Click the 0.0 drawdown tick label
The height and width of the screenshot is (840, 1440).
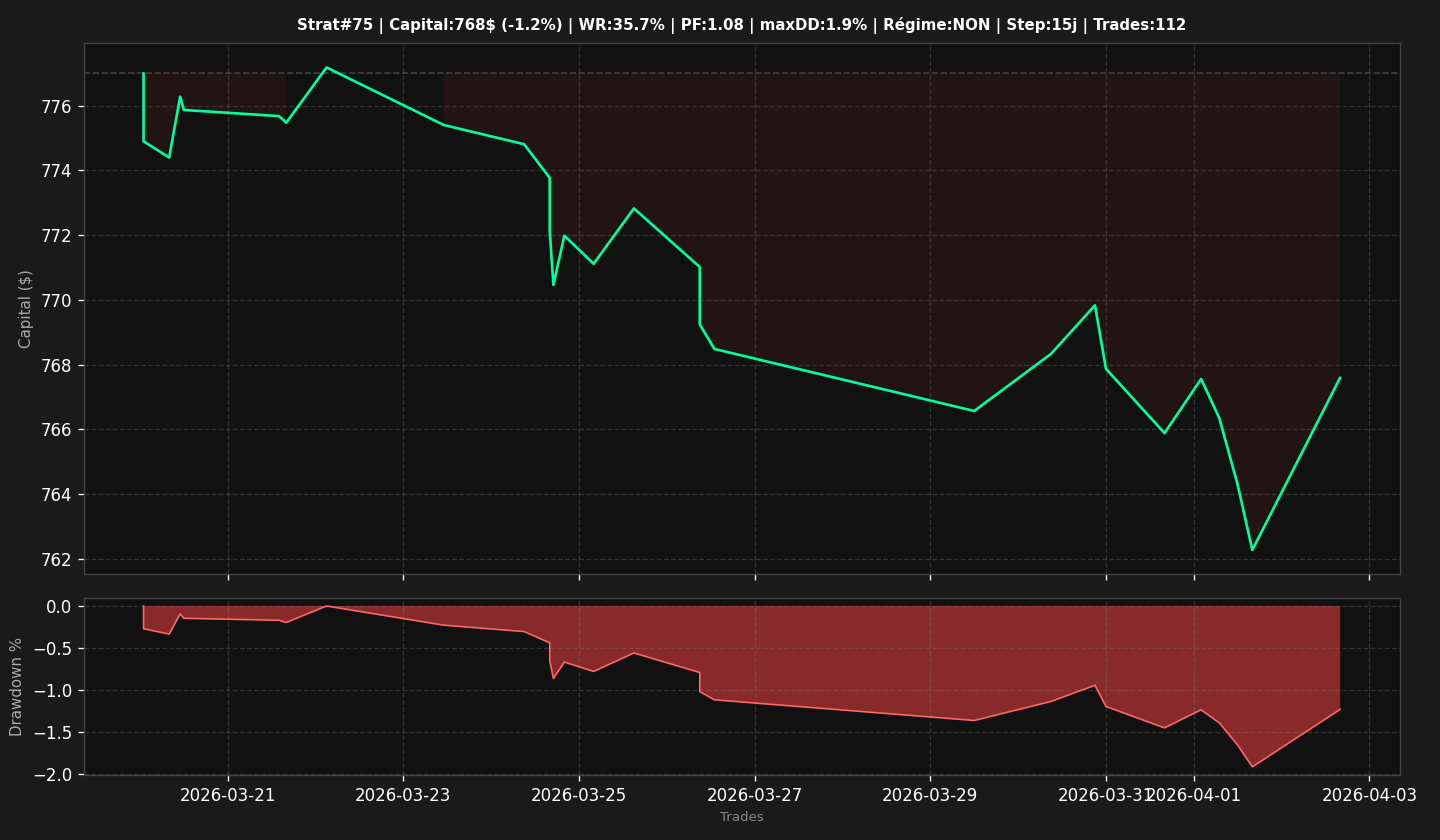click(x=60, y=607)
